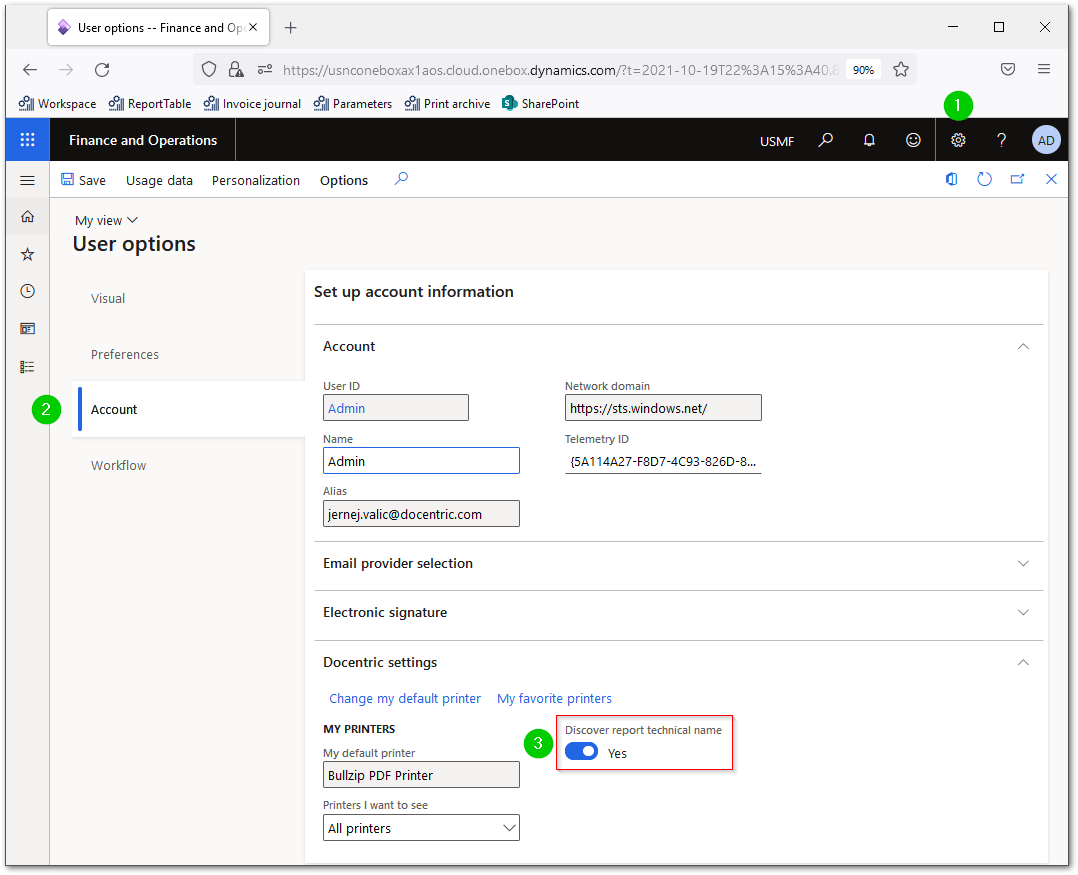
Task: Close the User options browser tab
Action: click(253, 27)
